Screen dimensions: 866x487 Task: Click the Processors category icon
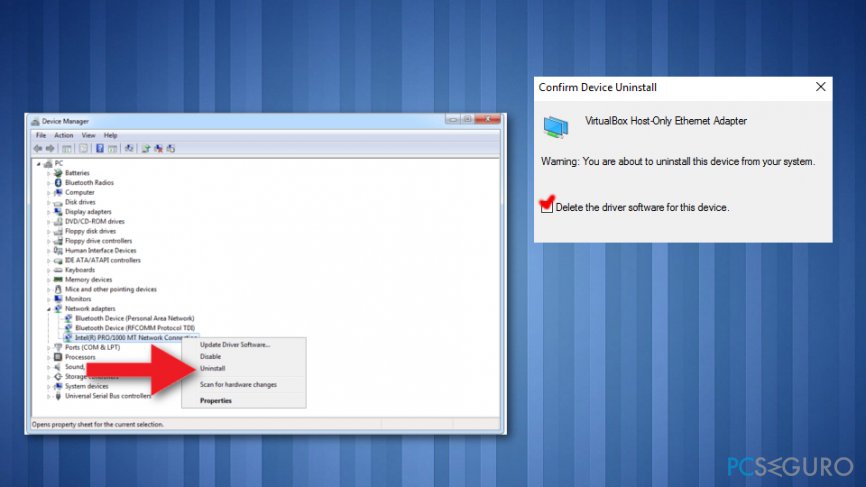point(58,357)
